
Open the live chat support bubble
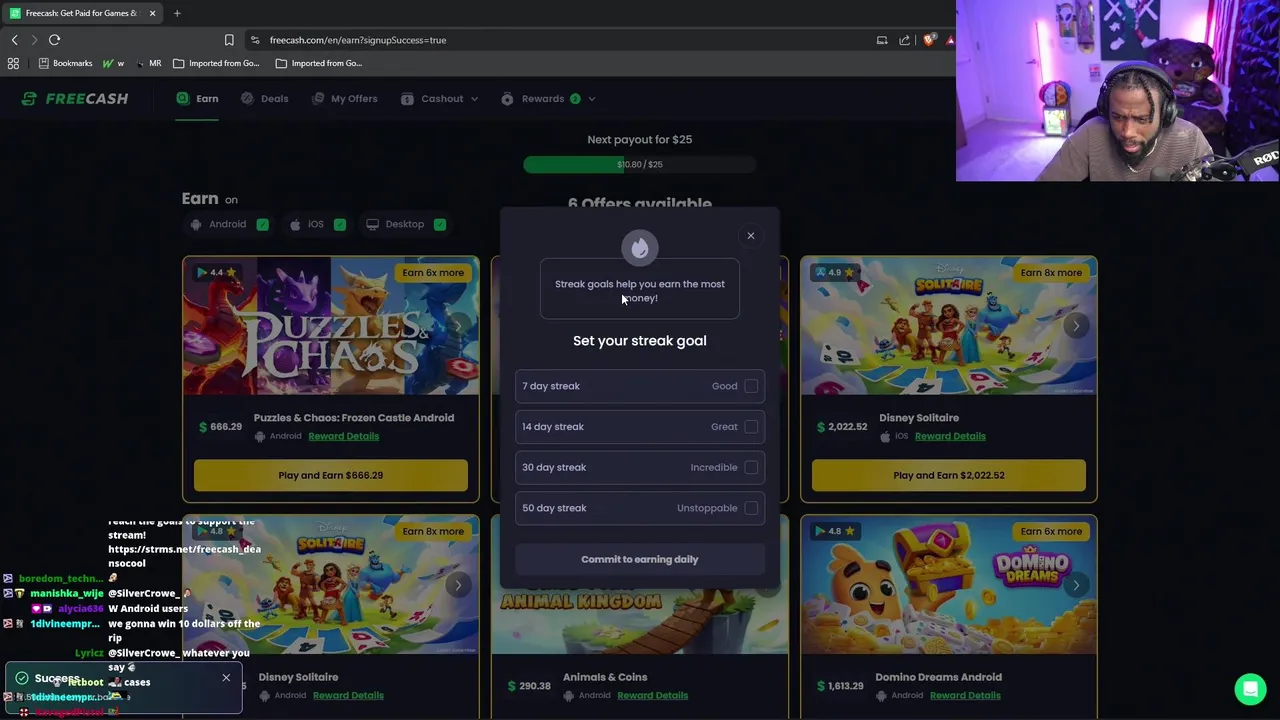click(1250, 689)
